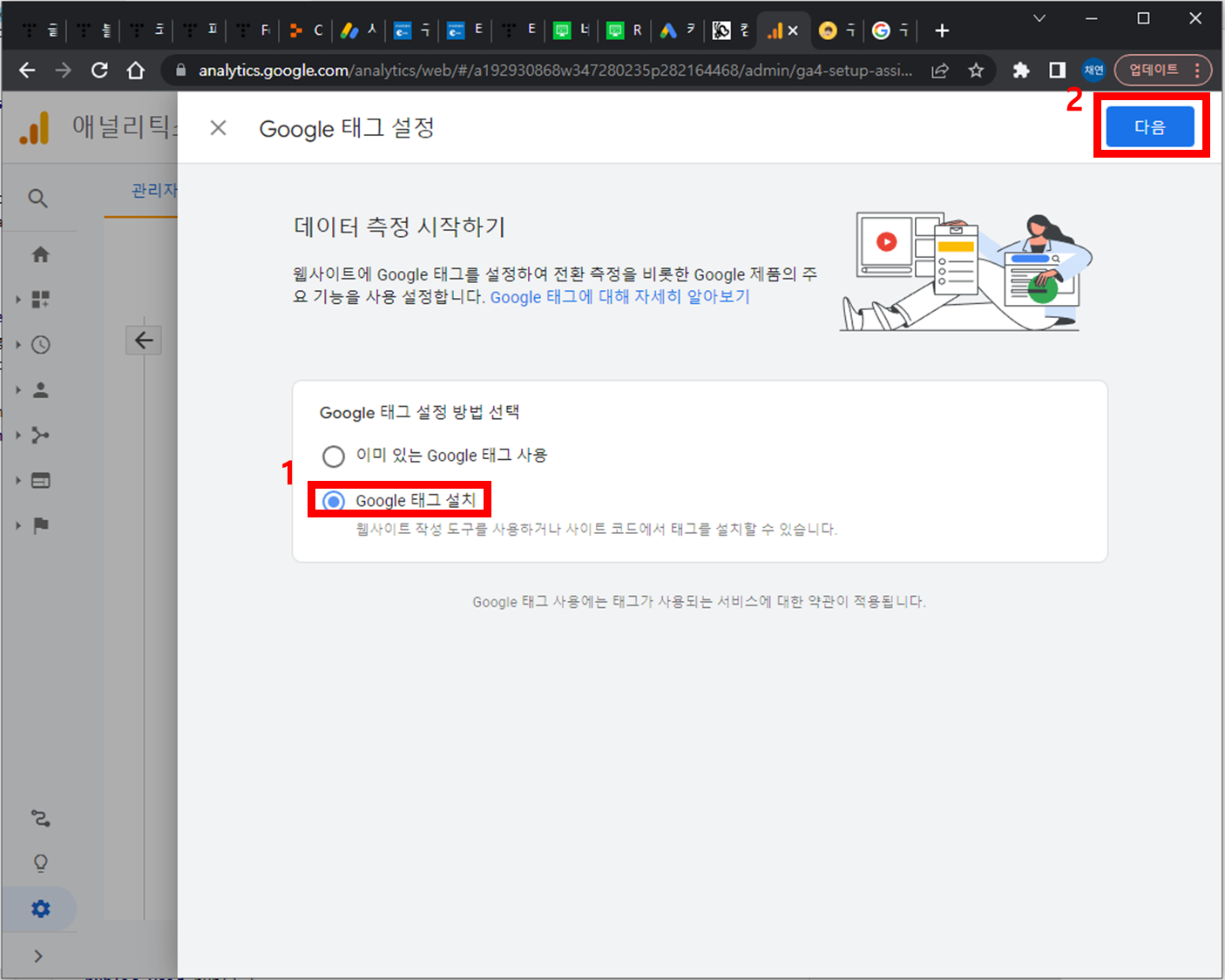Toggle the browser side panel icon
Viewport: 1225px width, 980px height.
[1057, 71]
